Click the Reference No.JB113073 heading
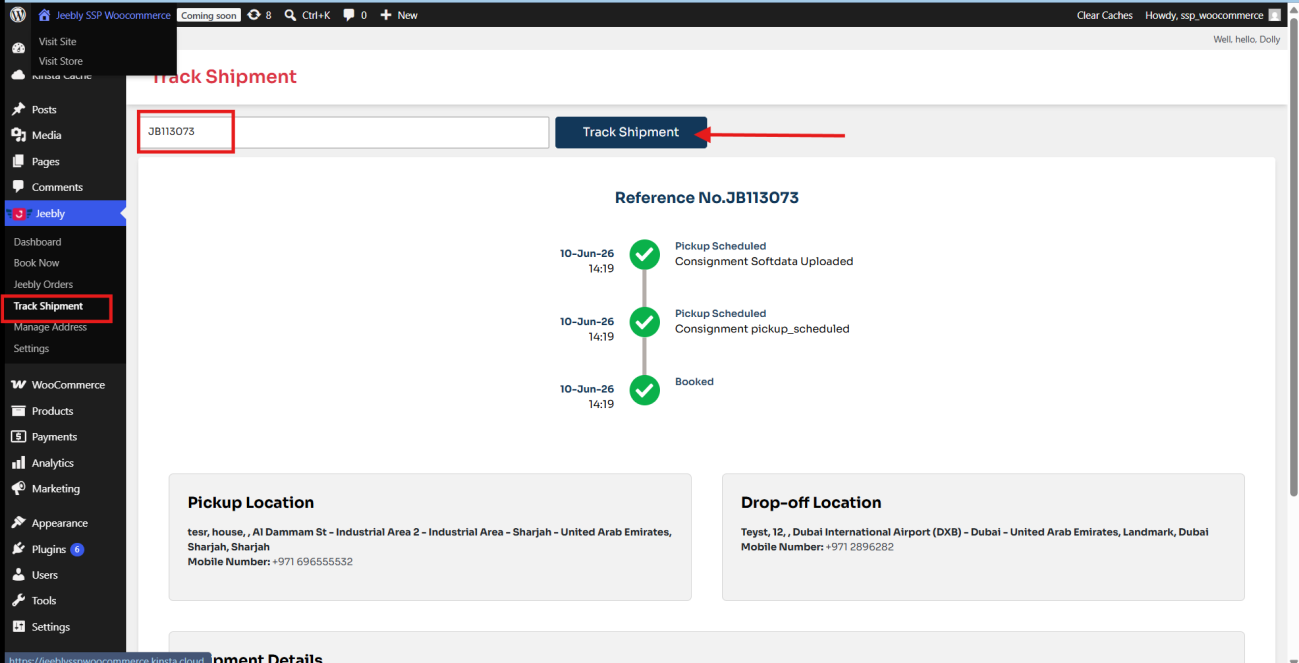The height and width of the screenshot is (663, 1299). (x=707, y=198)
